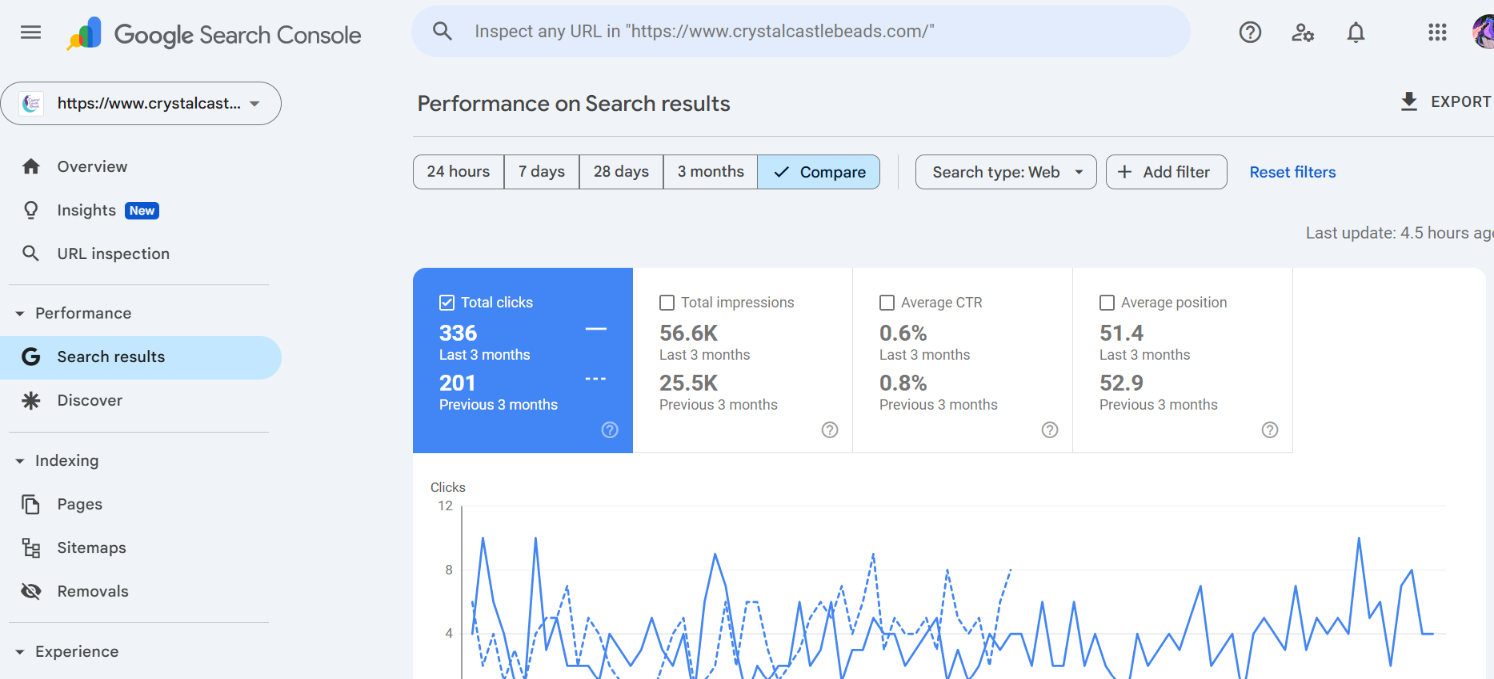Click the search magnifier icon in URL bar
The image size is (1494, 679).
[443, 31]
